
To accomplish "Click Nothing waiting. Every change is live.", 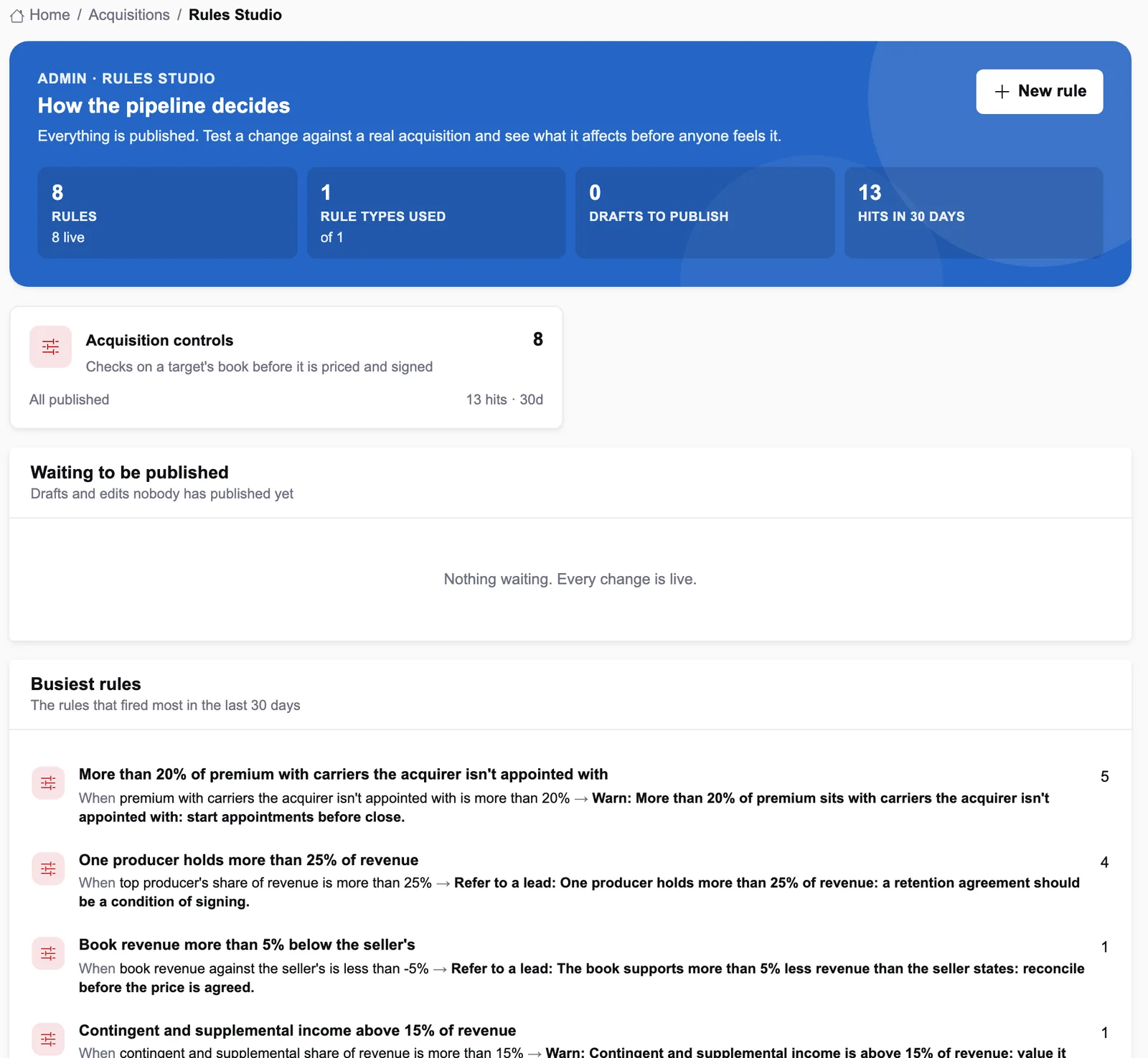I will tap(570, 579).
